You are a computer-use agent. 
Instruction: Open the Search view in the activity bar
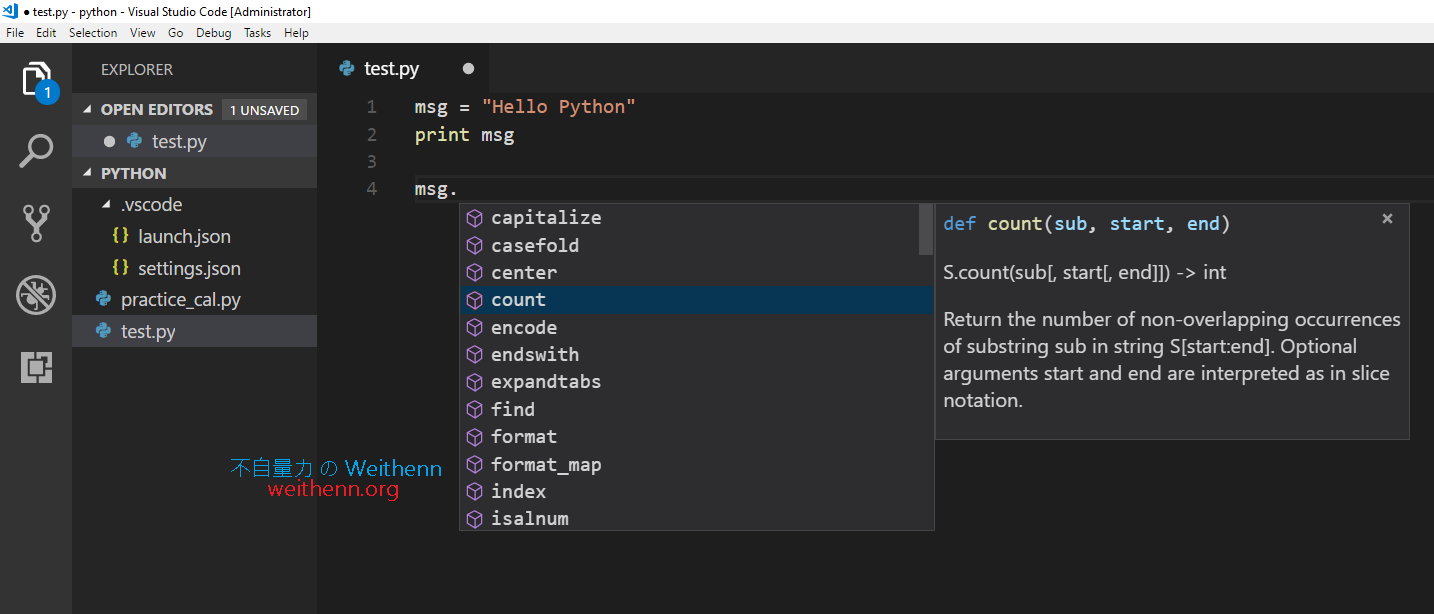point(36,151)
